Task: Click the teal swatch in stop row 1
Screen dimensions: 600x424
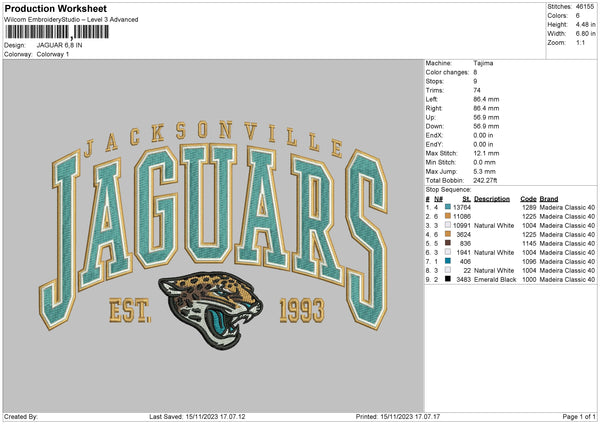Action: point(448,207)
